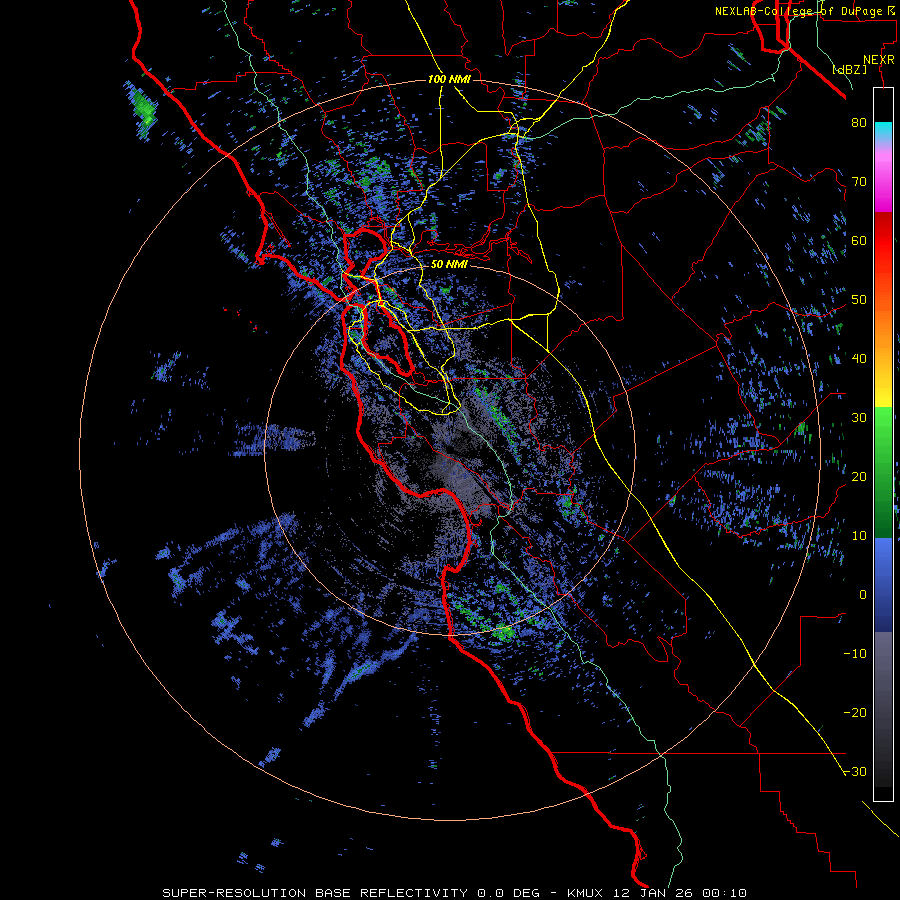
Task: Click the -30 value on the dBZ scale
Action: click(x=855, y=771)
